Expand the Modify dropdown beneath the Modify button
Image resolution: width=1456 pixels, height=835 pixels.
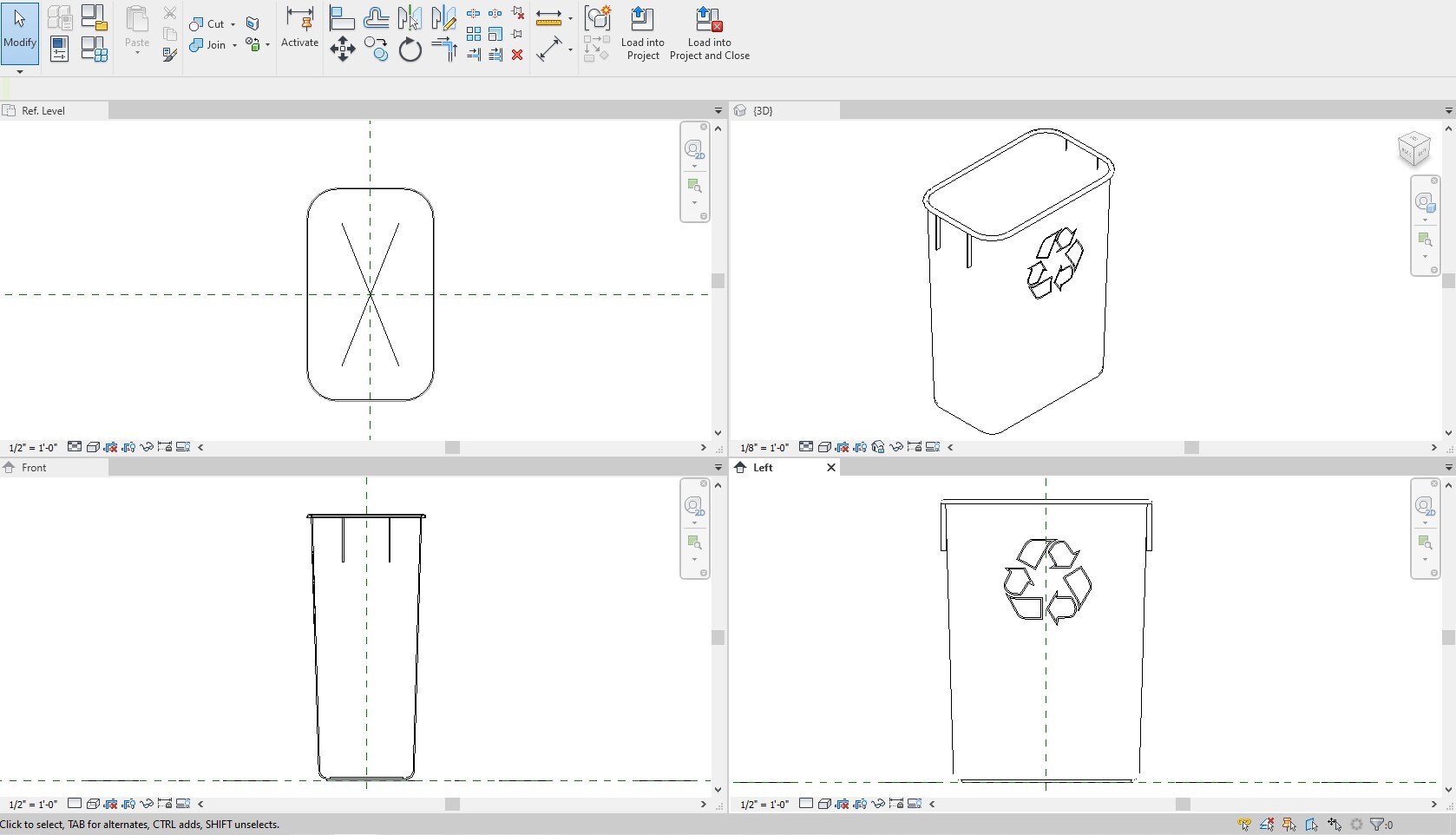coord(20,73)
